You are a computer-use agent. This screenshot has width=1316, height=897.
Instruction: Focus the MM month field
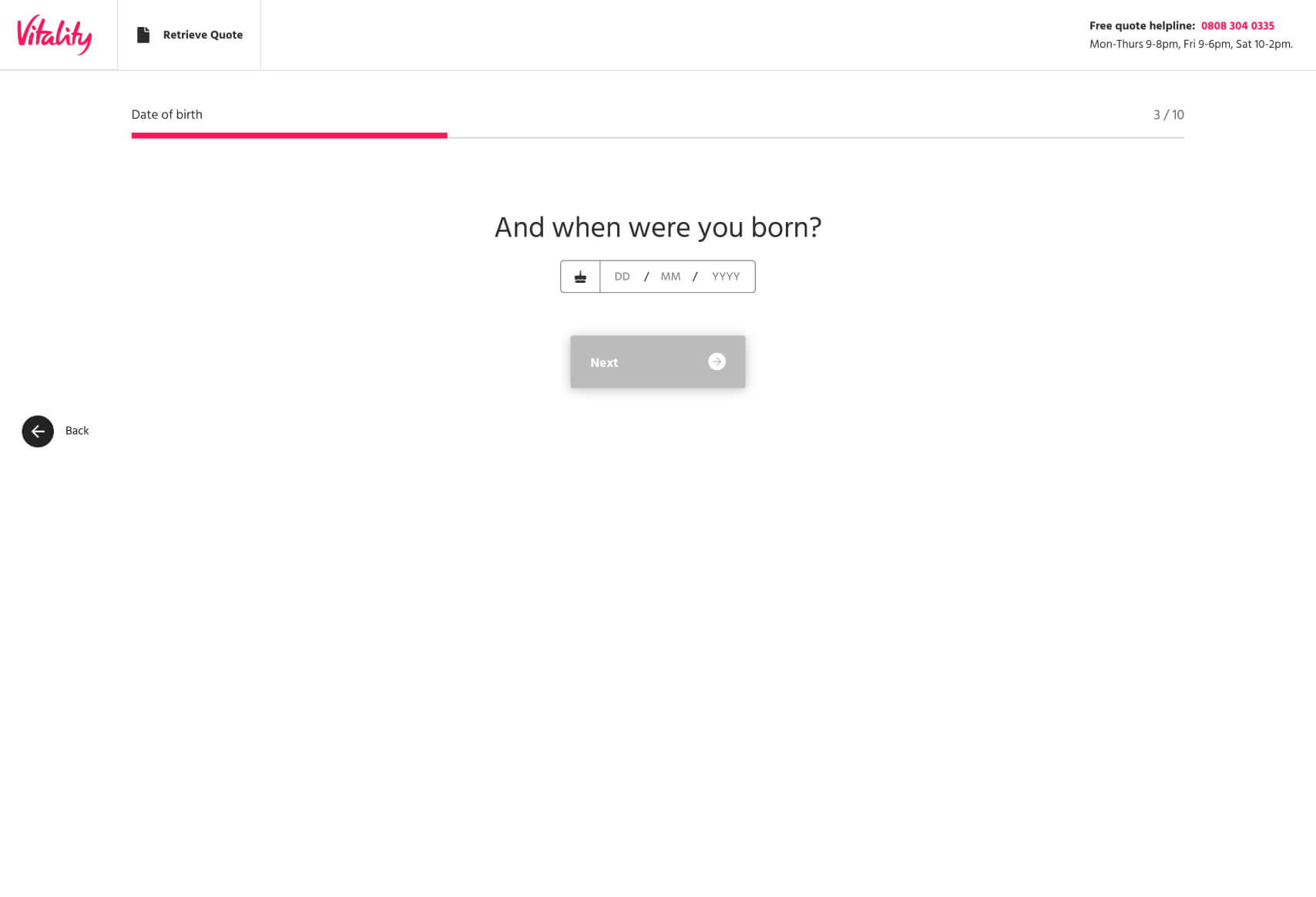(x=670, y=277)
